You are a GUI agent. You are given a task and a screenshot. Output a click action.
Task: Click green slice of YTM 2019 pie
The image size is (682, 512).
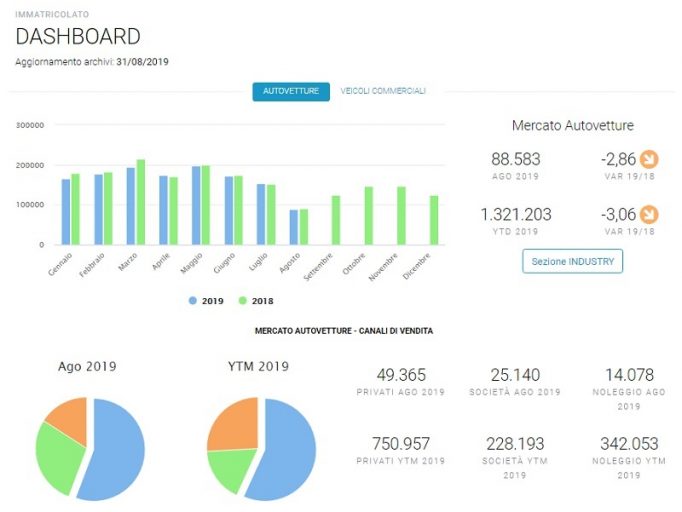coord(231,468)
